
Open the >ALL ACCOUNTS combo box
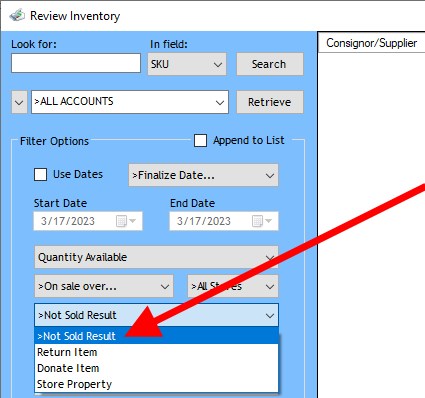tap(130, 102)
